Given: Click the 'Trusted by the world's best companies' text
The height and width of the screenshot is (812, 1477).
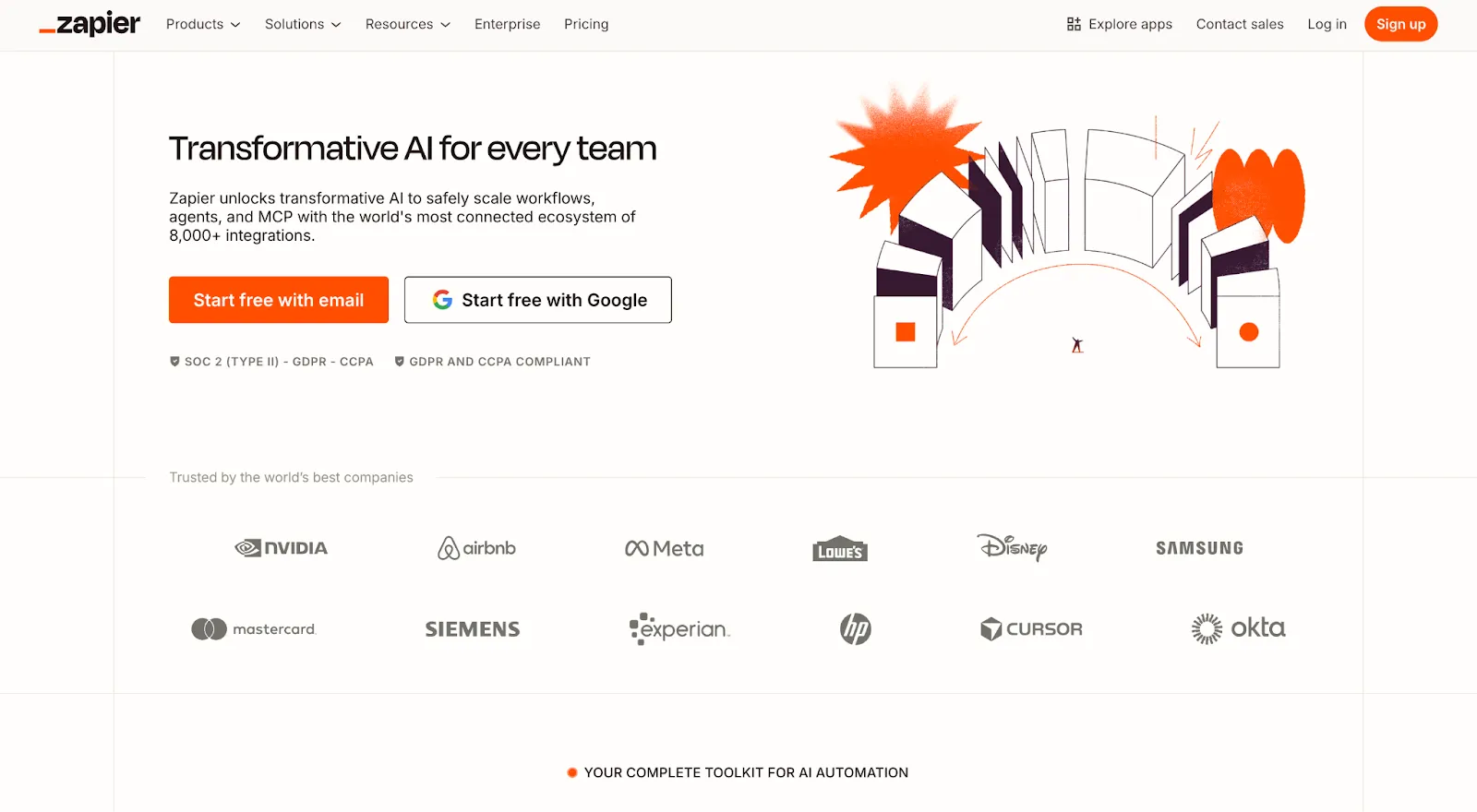Looking at the screenshot, I should click(291, 477).
